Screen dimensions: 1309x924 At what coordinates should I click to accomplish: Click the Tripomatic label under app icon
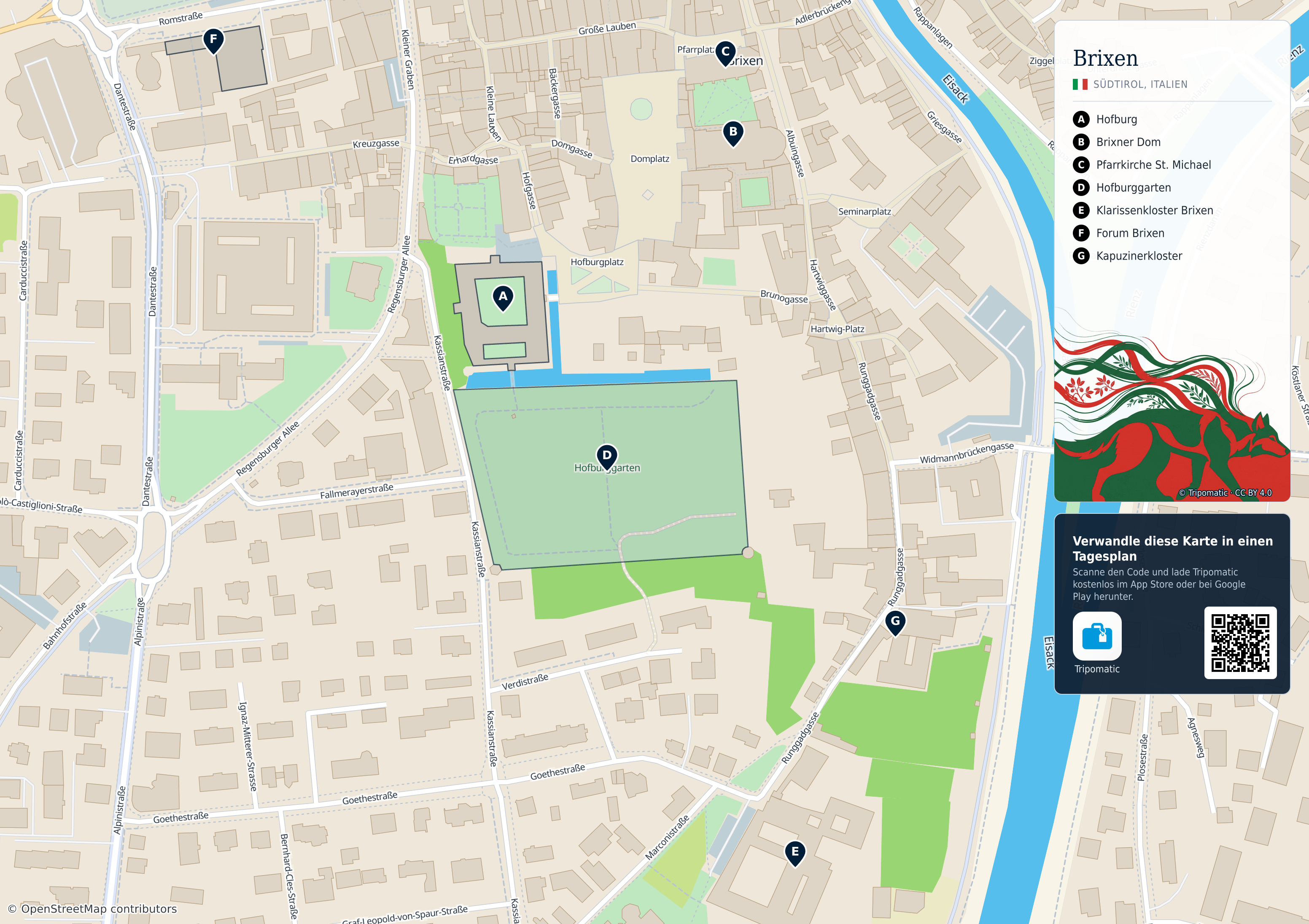tap(1097, 669)
